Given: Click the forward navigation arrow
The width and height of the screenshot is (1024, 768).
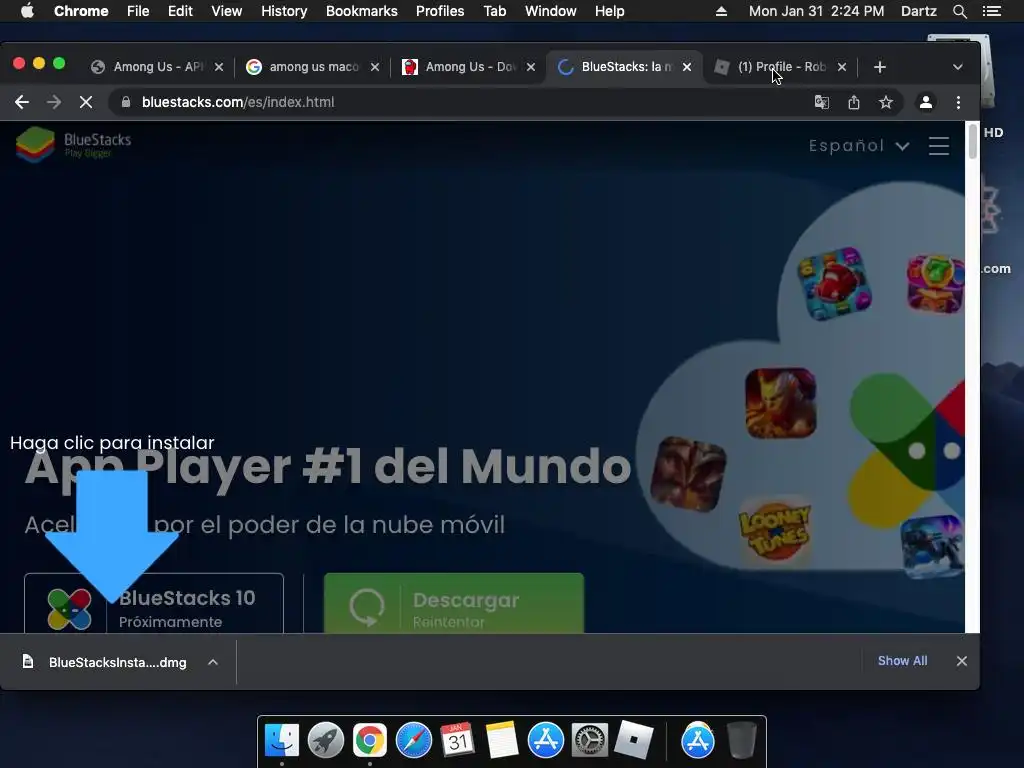Looking at the screenshot, I should click(54, 102).
